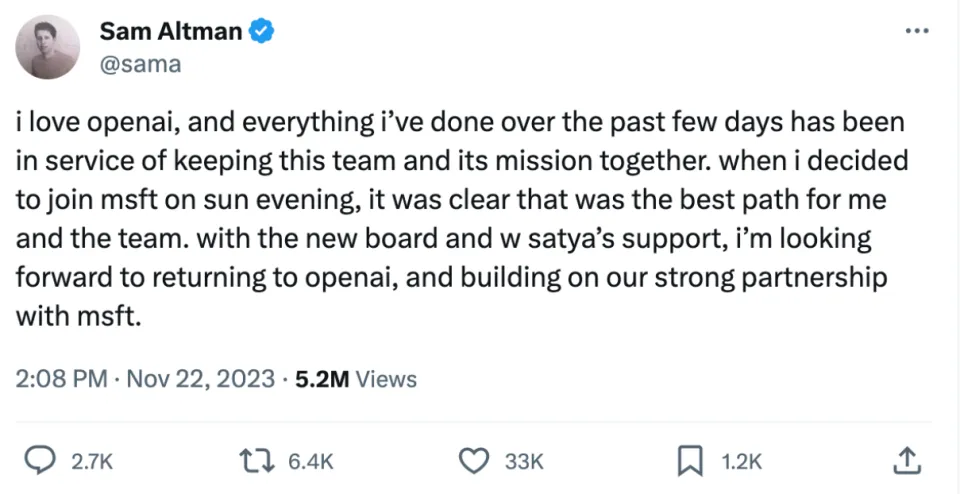Expand the three-dot more options menu
Viewport: 960px width, 494px height.
(916, 31)
